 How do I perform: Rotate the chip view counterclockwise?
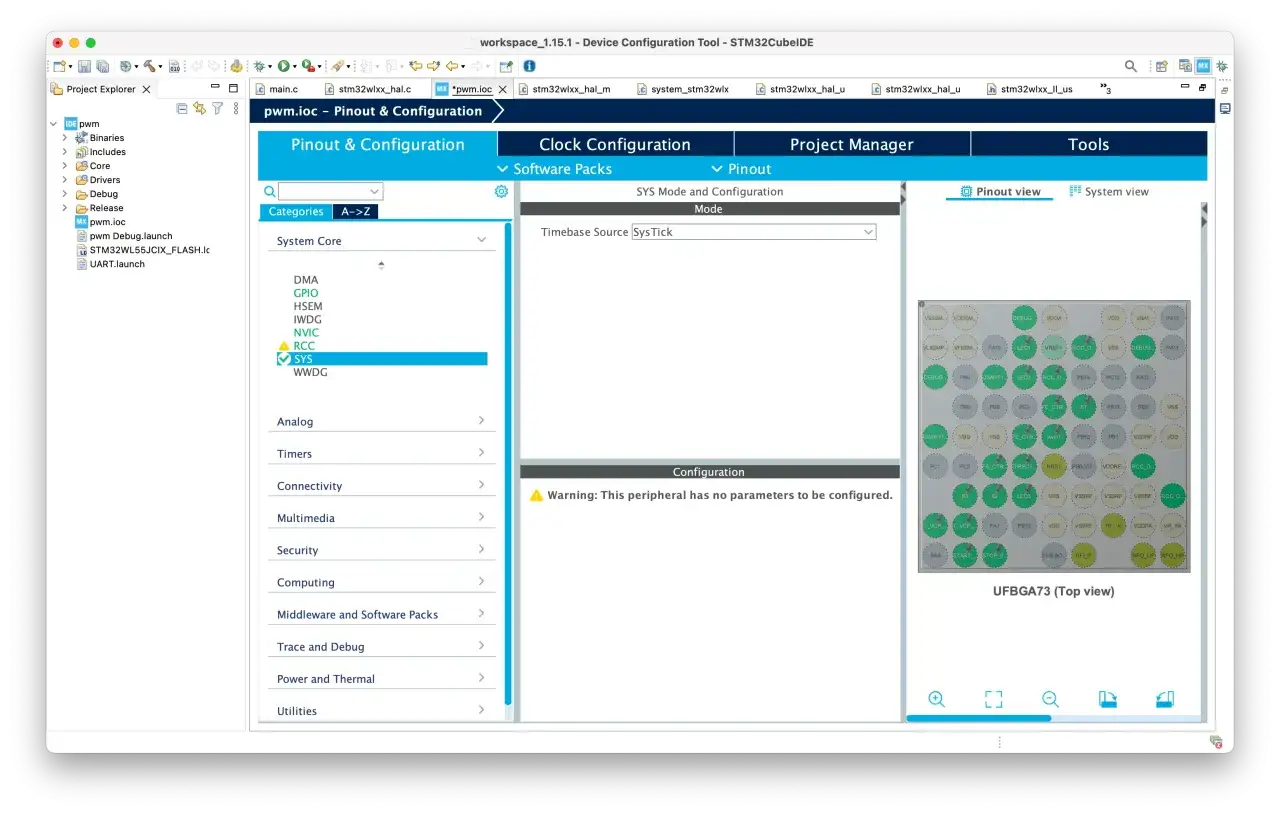pos(1164,699)
